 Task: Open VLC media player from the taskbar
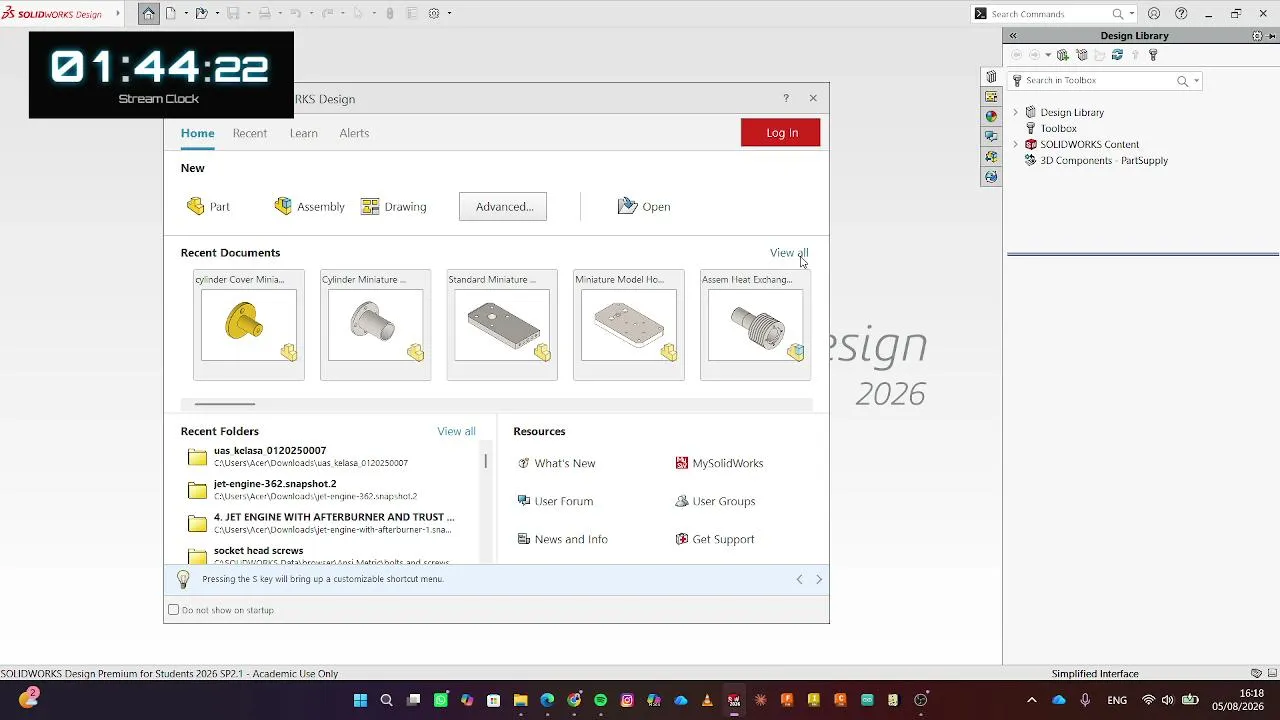point(707,700)
